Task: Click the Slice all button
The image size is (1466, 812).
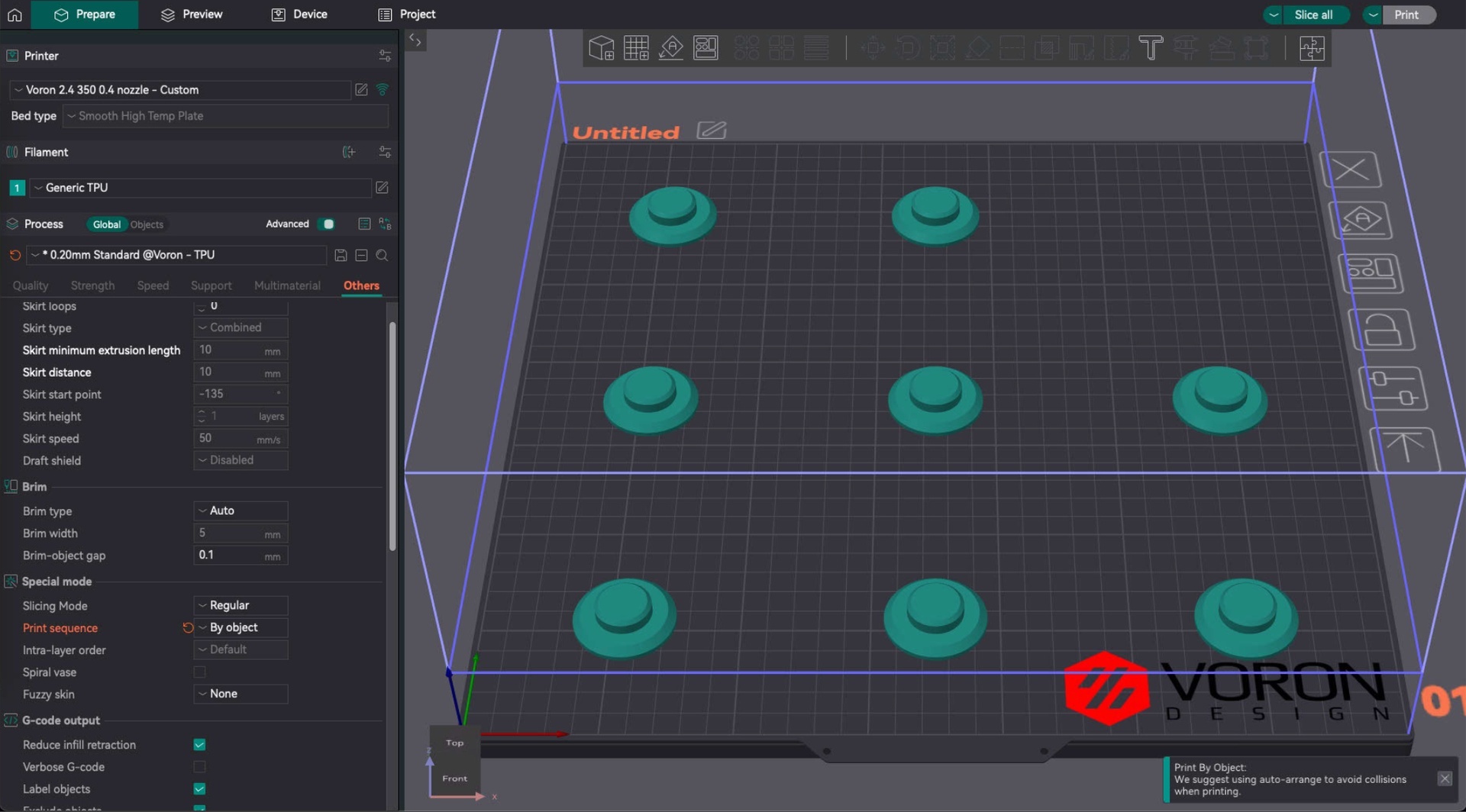Action: click(1313, 14)
